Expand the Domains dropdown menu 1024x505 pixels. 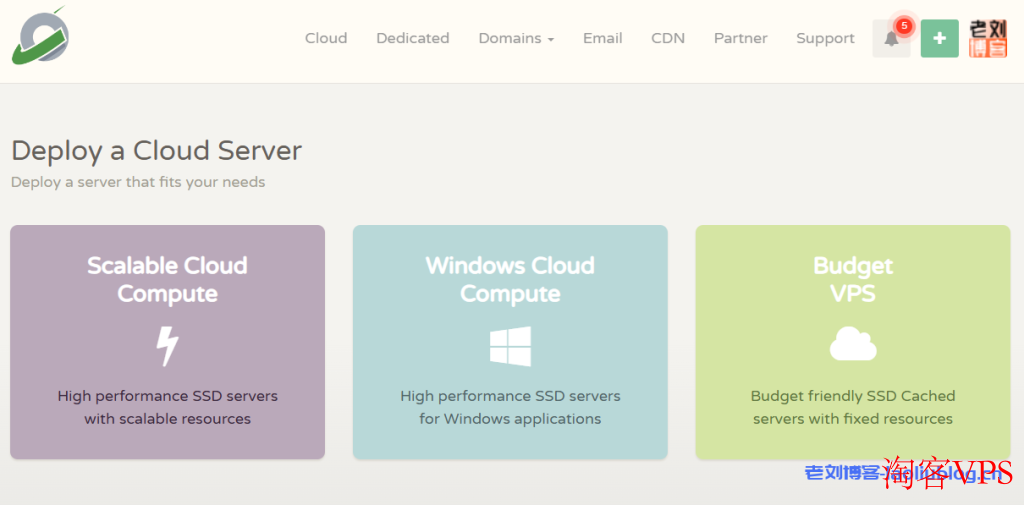pos(516,39)
